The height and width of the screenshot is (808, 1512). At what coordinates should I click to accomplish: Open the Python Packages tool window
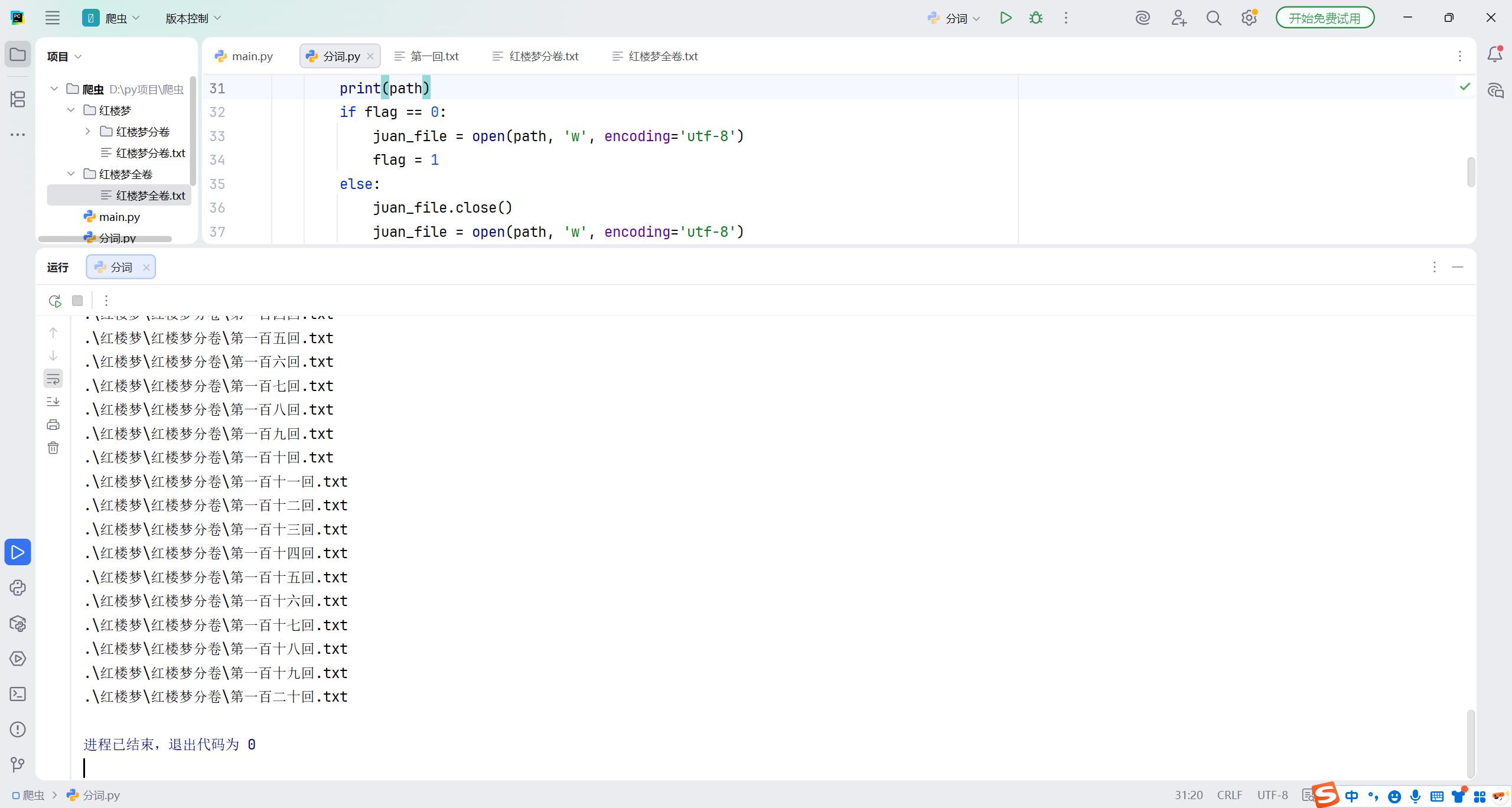pyautogui.click(x=18, y=623)
